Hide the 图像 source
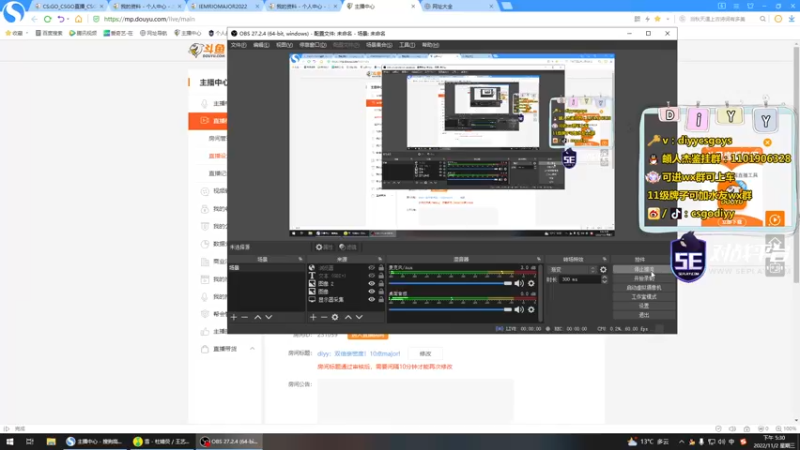This screenshot has height=450, width=800. (x=371, y=291)
